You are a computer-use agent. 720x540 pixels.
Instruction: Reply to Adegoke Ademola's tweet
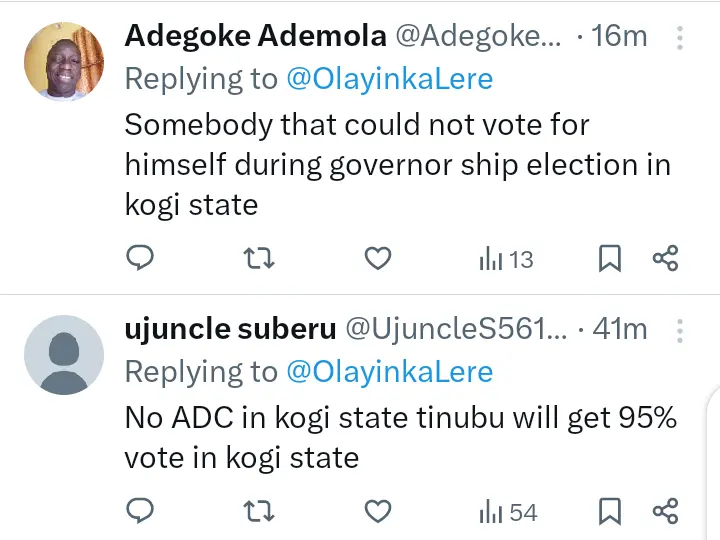click(140, 259)
